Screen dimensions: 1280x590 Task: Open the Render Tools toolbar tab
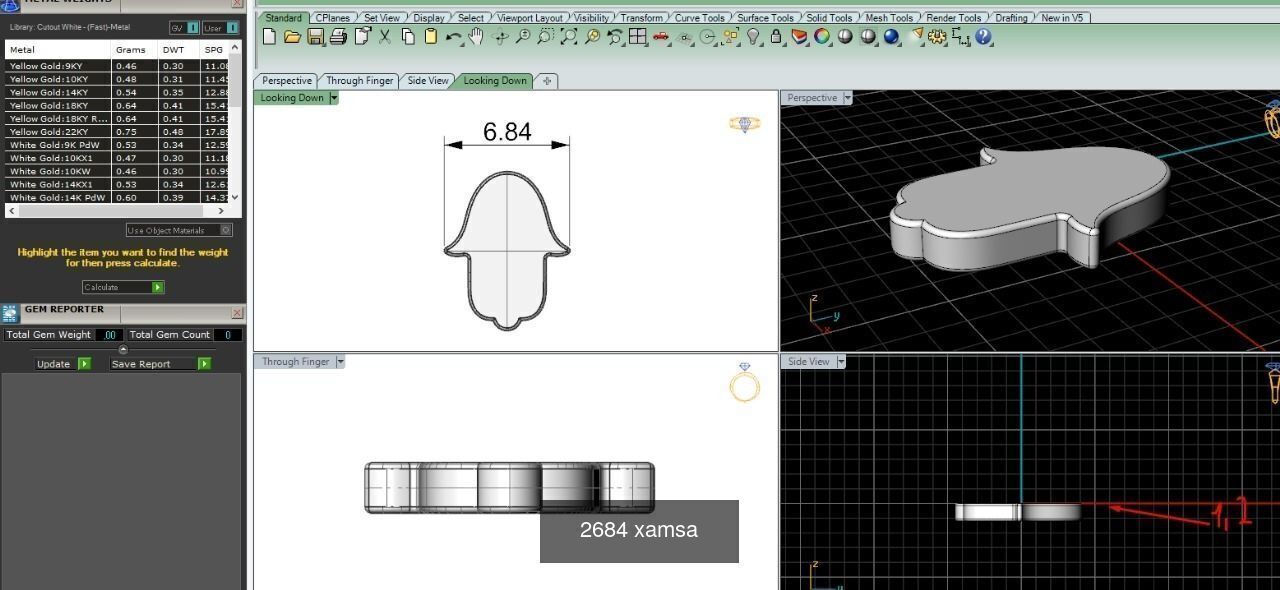click(x=953, y=18)
